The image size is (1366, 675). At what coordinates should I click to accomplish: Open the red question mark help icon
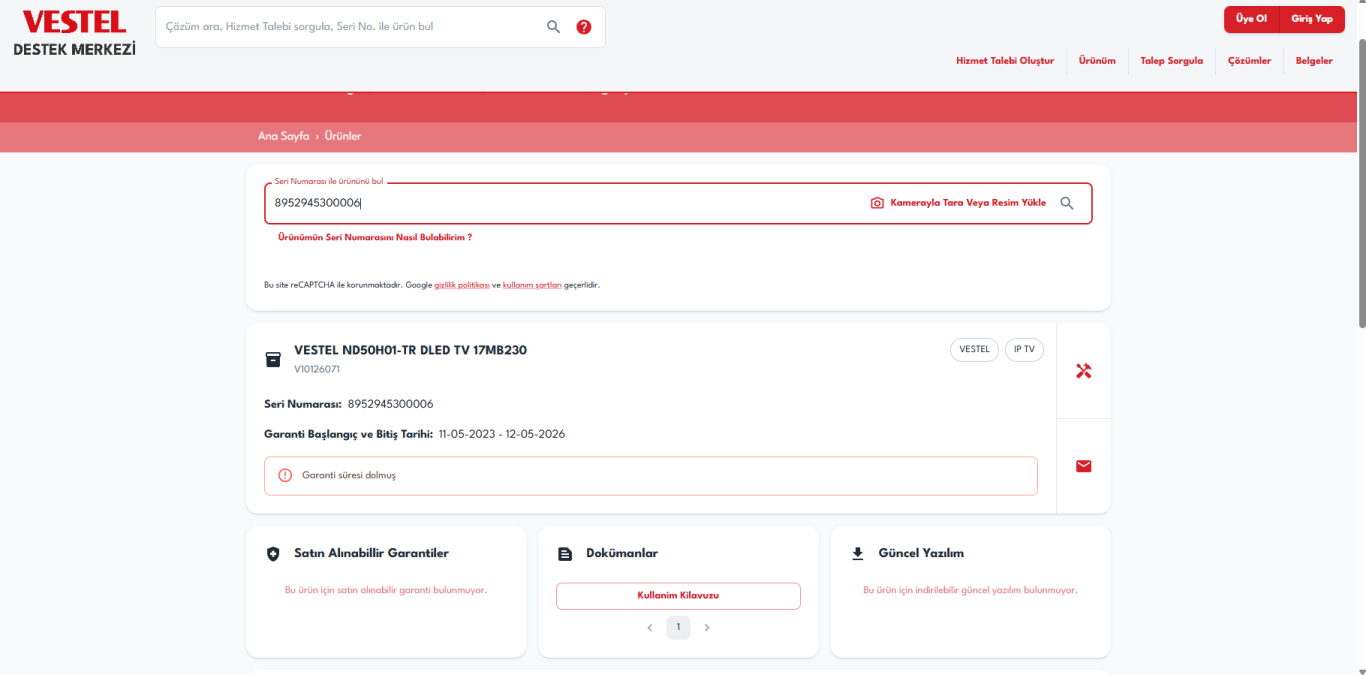[x=584, y=27]
